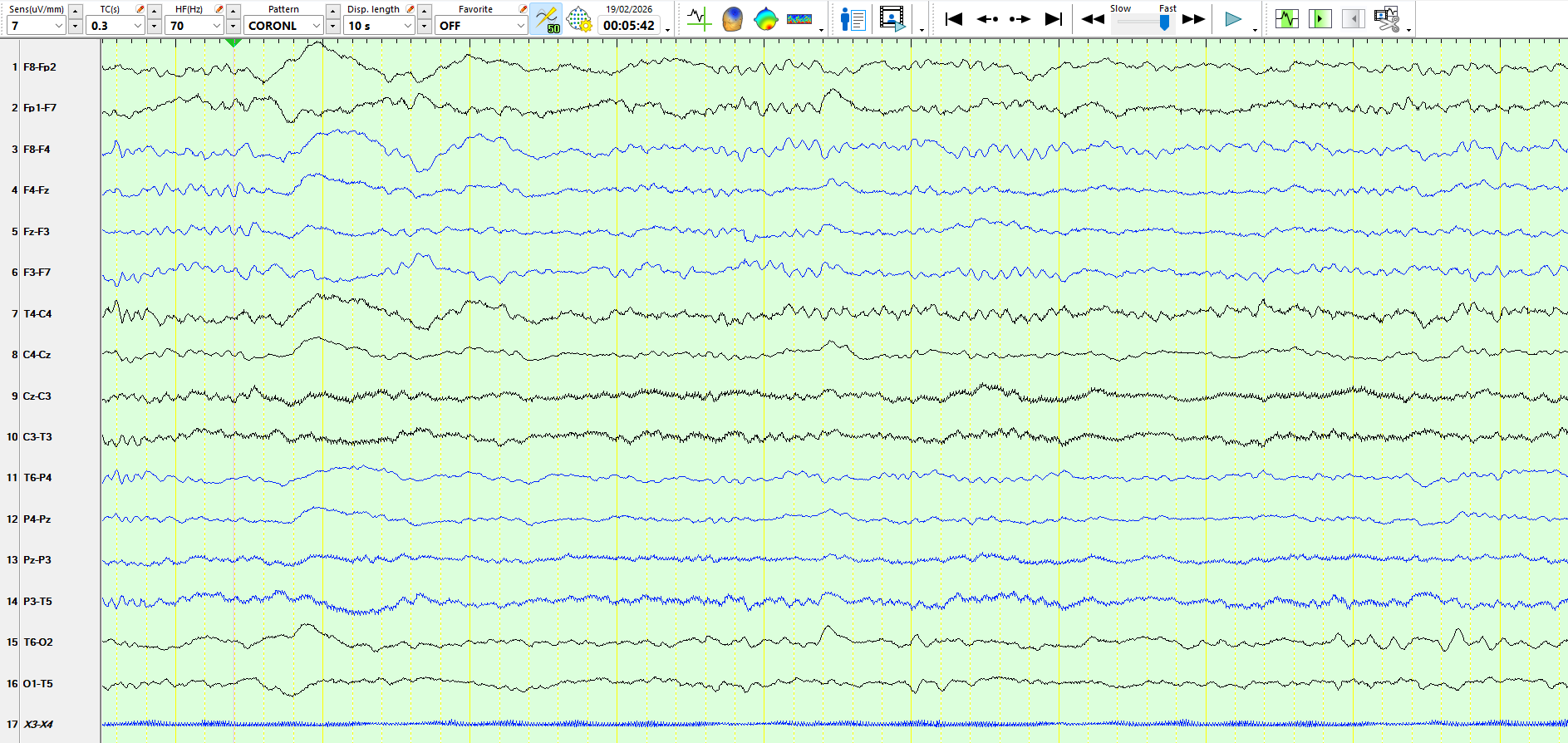Open the spectrogram density array view

click(799, 18)
